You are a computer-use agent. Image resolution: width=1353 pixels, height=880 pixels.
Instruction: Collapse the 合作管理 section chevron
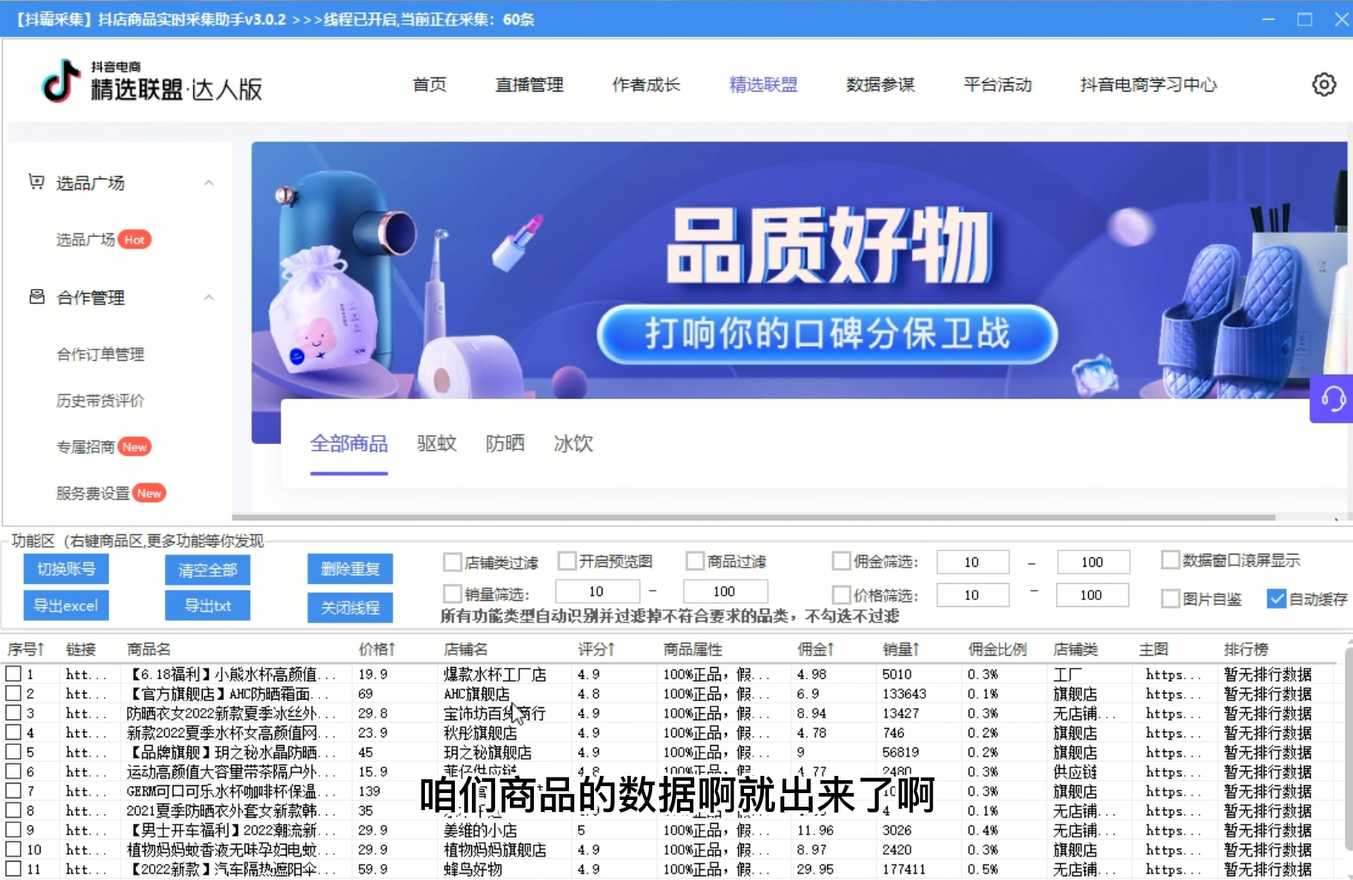(x=209, y=298)
